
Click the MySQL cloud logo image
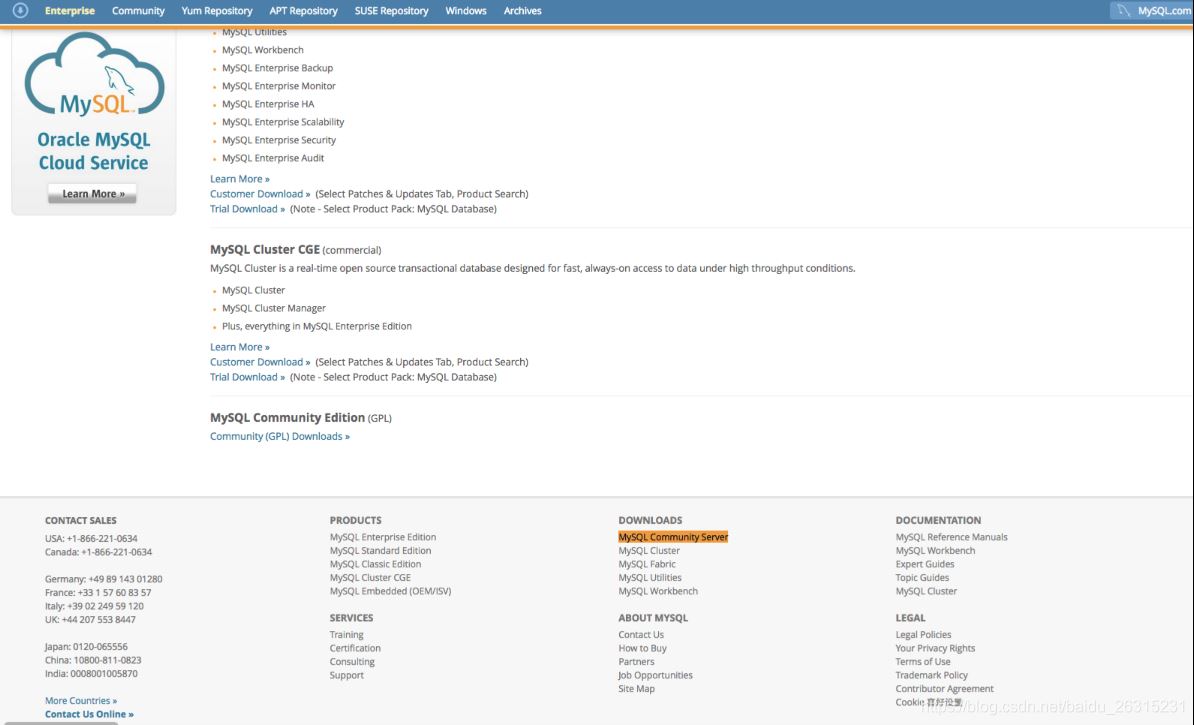[x=94, y=78]
